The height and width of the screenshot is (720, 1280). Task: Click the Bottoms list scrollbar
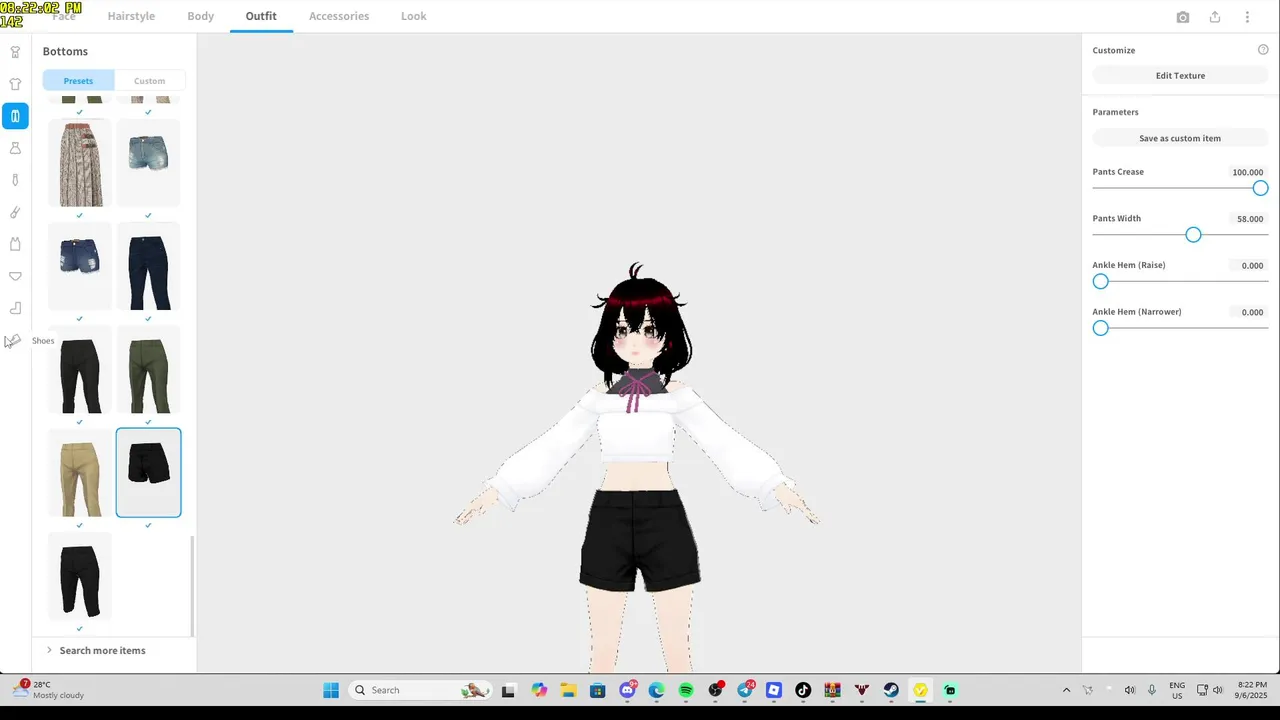point(192,585)
